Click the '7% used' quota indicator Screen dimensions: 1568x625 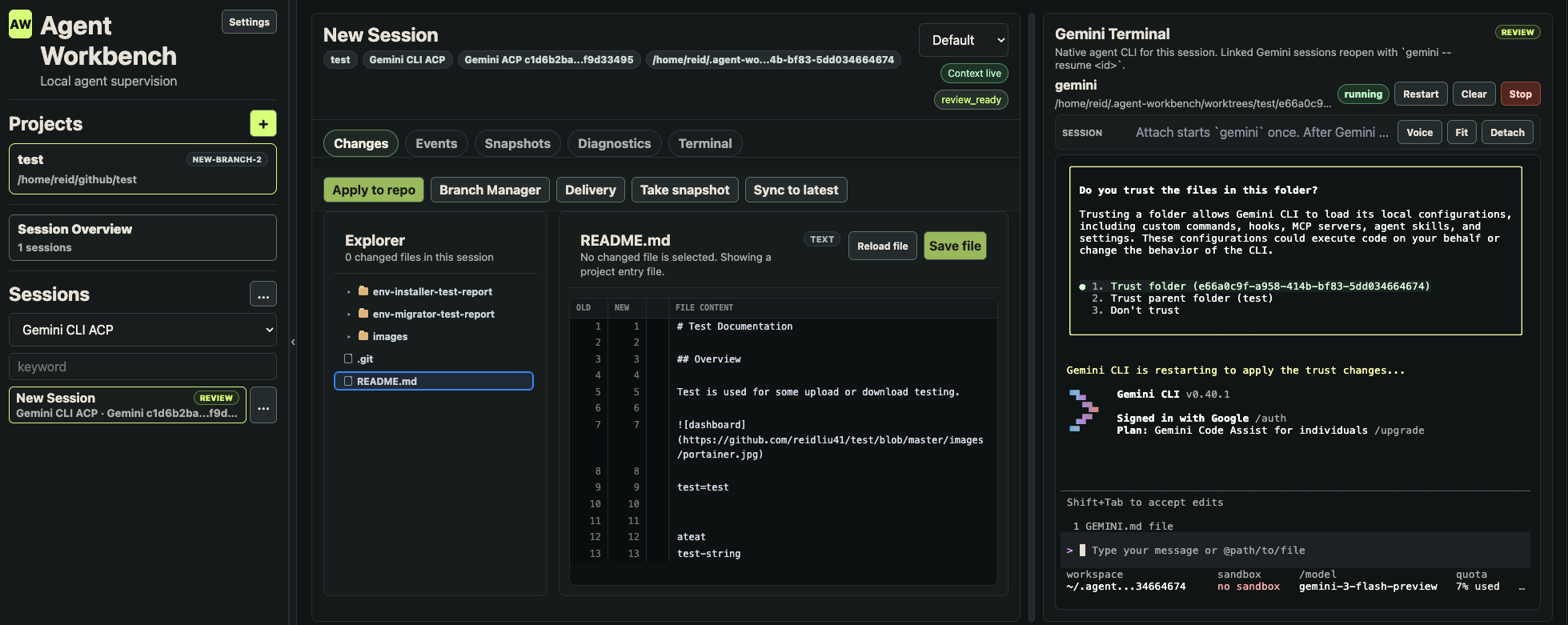[1478, 587]
